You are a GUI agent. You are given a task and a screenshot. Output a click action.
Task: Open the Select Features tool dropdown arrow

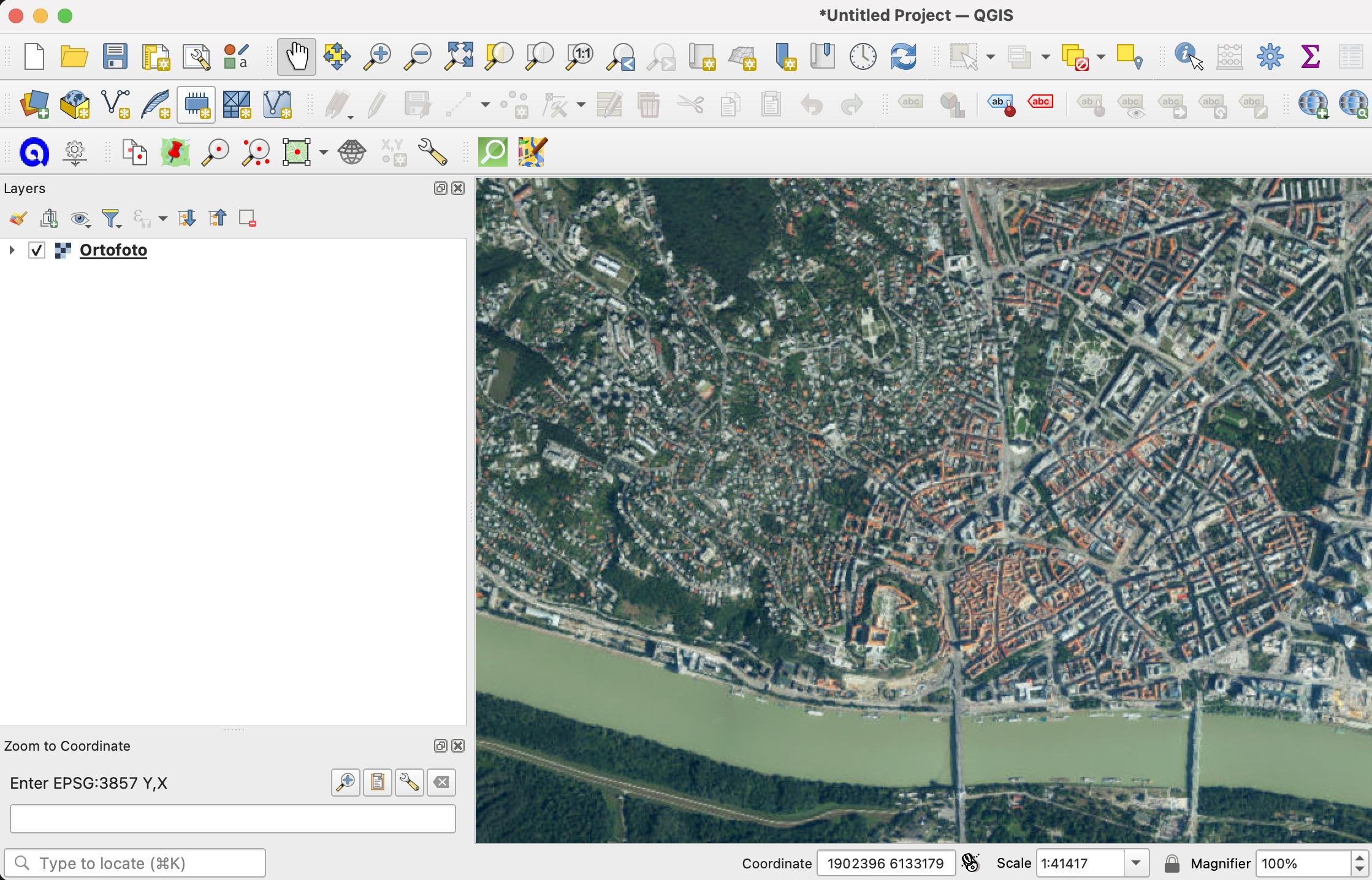[x=990, y=57]
